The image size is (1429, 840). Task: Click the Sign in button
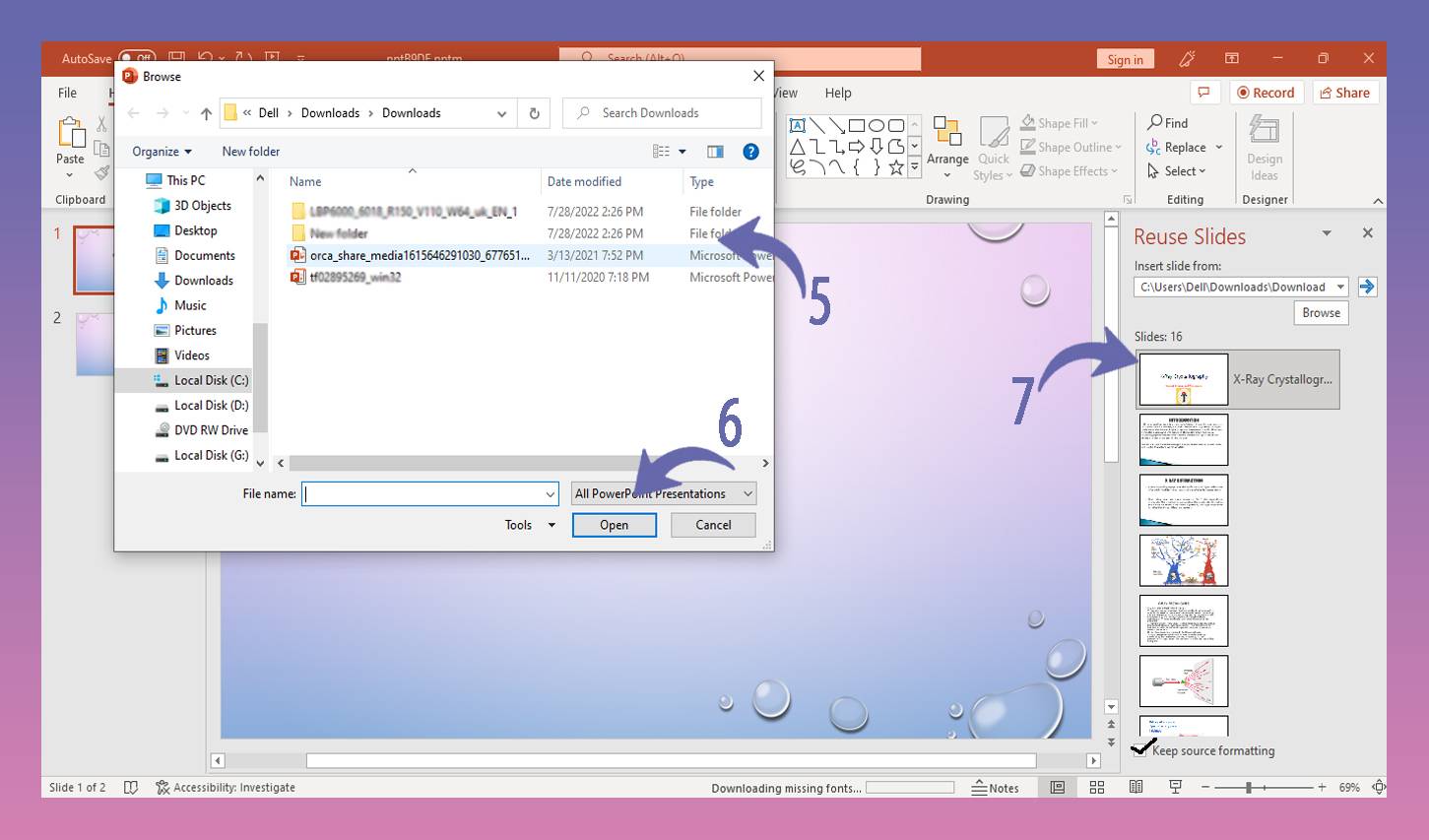point(1125,59)
